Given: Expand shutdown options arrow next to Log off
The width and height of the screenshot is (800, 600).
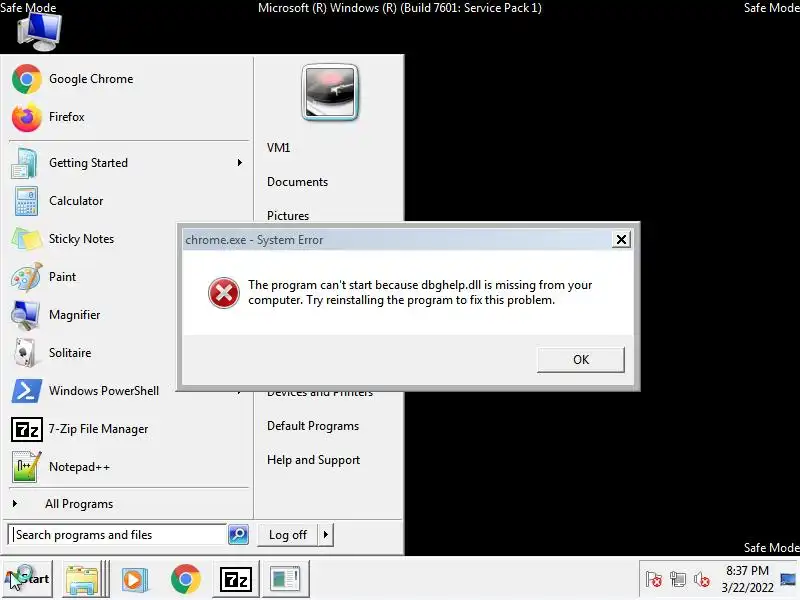Looking at the screenshot, I should pos(326,535).
